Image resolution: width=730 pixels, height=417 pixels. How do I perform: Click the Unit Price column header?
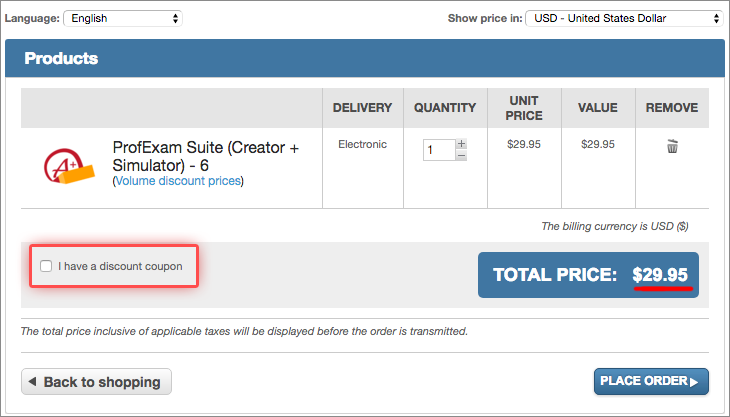coord(524,108)
